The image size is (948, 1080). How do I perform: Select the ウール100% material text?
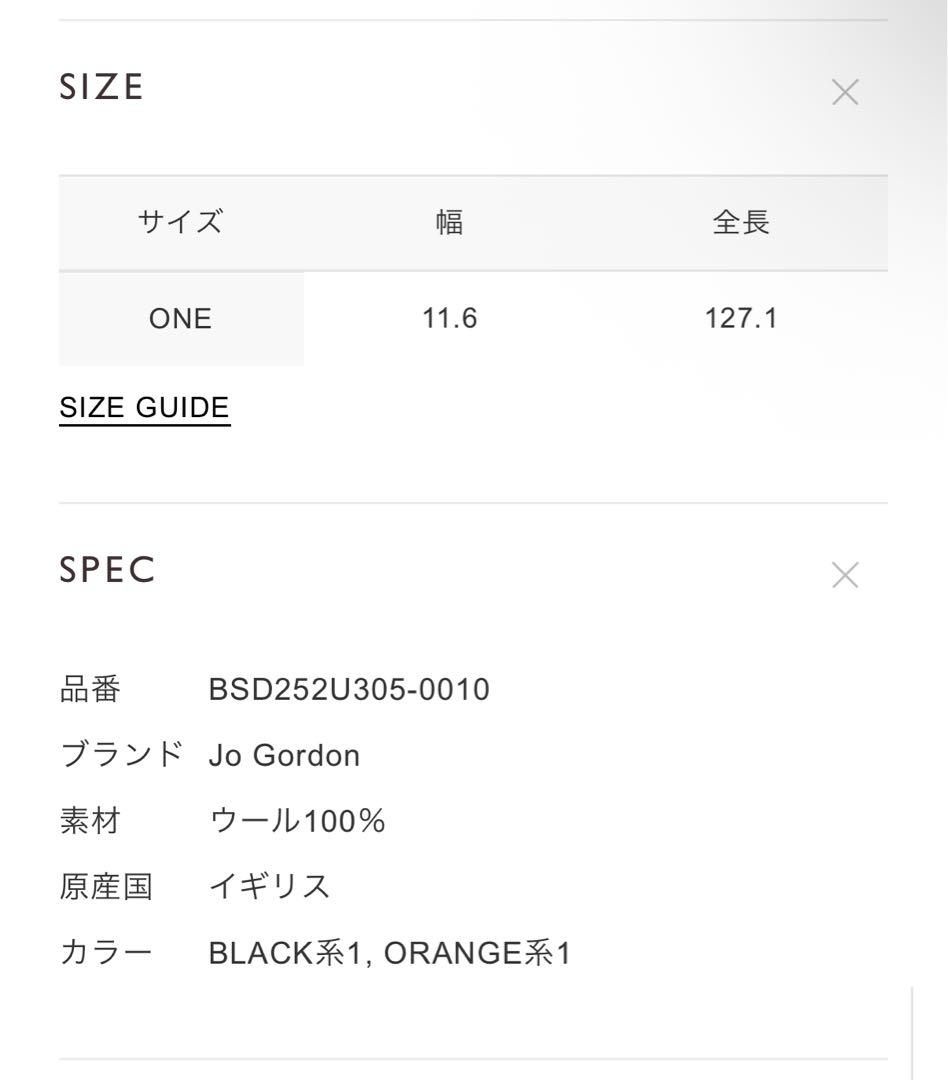point(300,820)
